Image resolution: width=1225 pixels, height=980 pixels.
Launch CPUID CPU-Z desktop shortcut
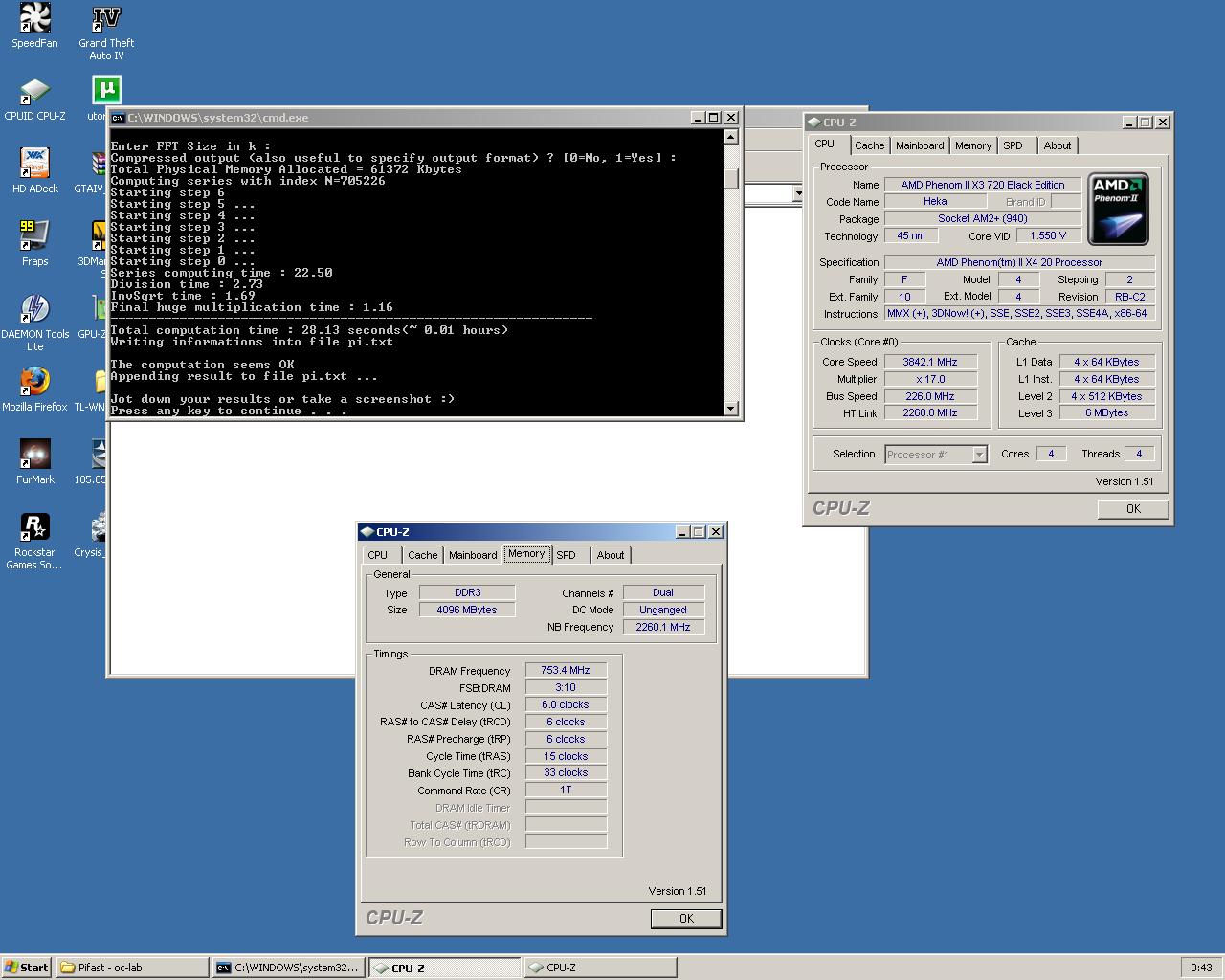tap(34, 99)
